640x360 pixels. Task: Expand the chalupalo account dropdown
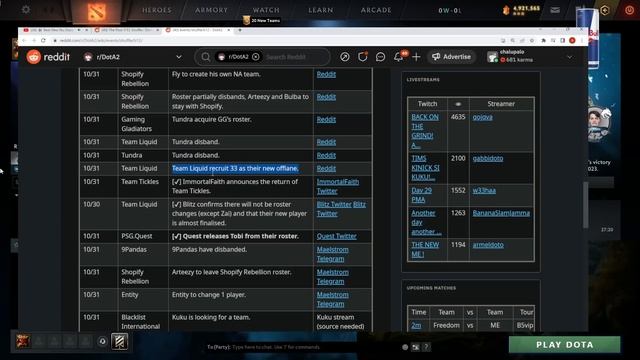pyautogui.click(x=569, y=57)
